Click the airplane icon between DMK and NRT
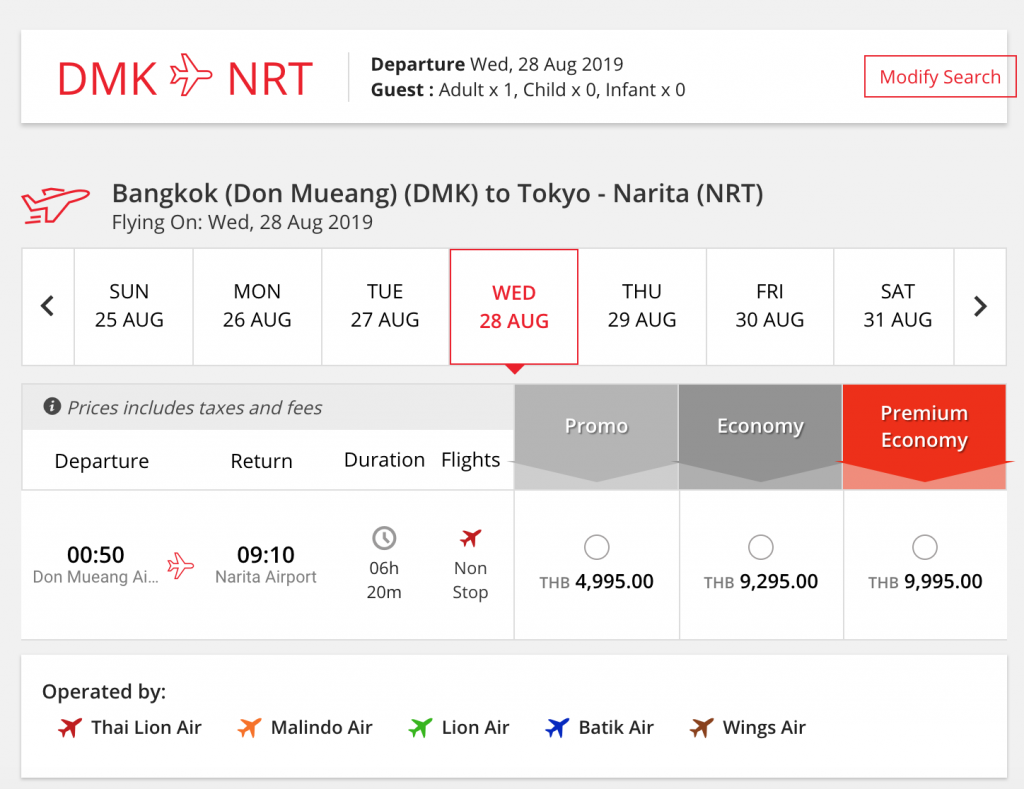The image size is (1024, 789). (191, 75)
